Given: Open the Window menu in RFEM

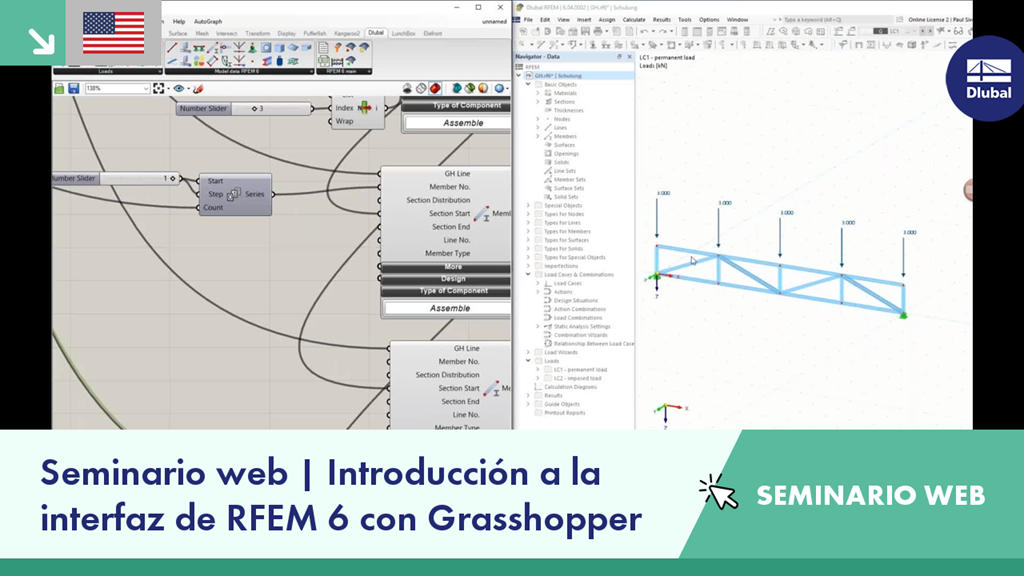Looking at the screenshot, I should [x=737, y=20].
